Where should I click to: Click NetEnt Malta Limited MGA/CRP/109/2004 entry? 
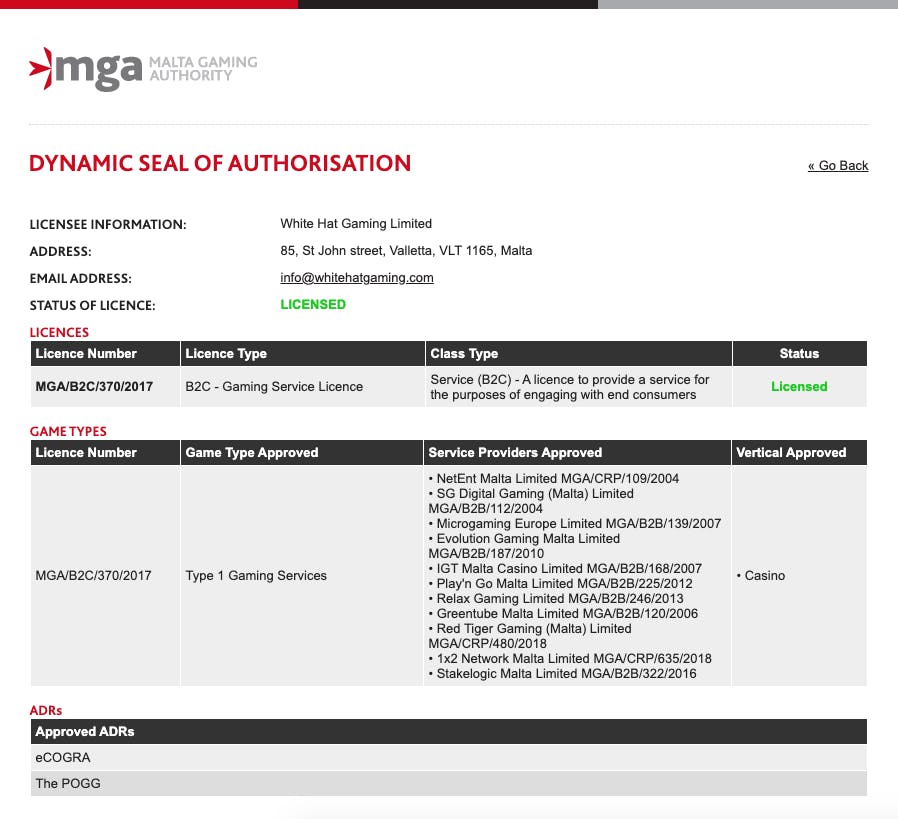[554, 478]
